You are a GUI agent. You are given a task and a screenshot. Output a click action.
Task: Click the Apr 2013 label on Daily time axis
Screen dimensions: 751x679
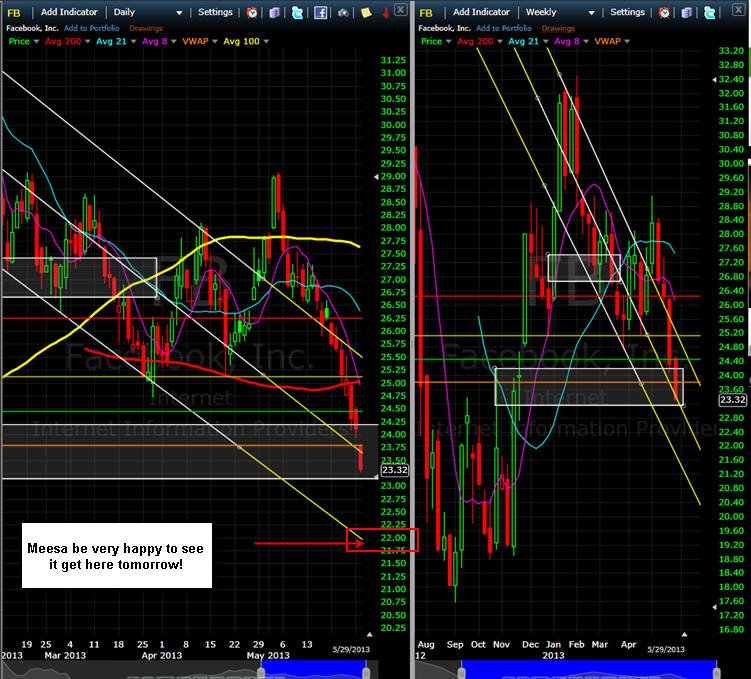tap(161, 655)
